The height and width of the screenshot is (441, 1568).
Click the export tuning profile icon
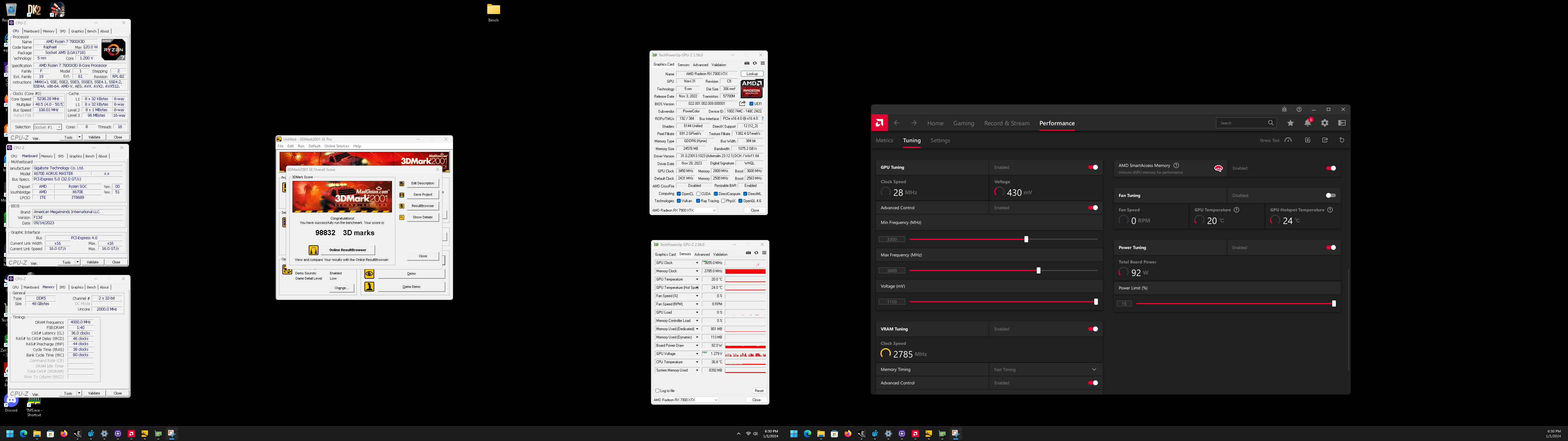click(1325, 140)
